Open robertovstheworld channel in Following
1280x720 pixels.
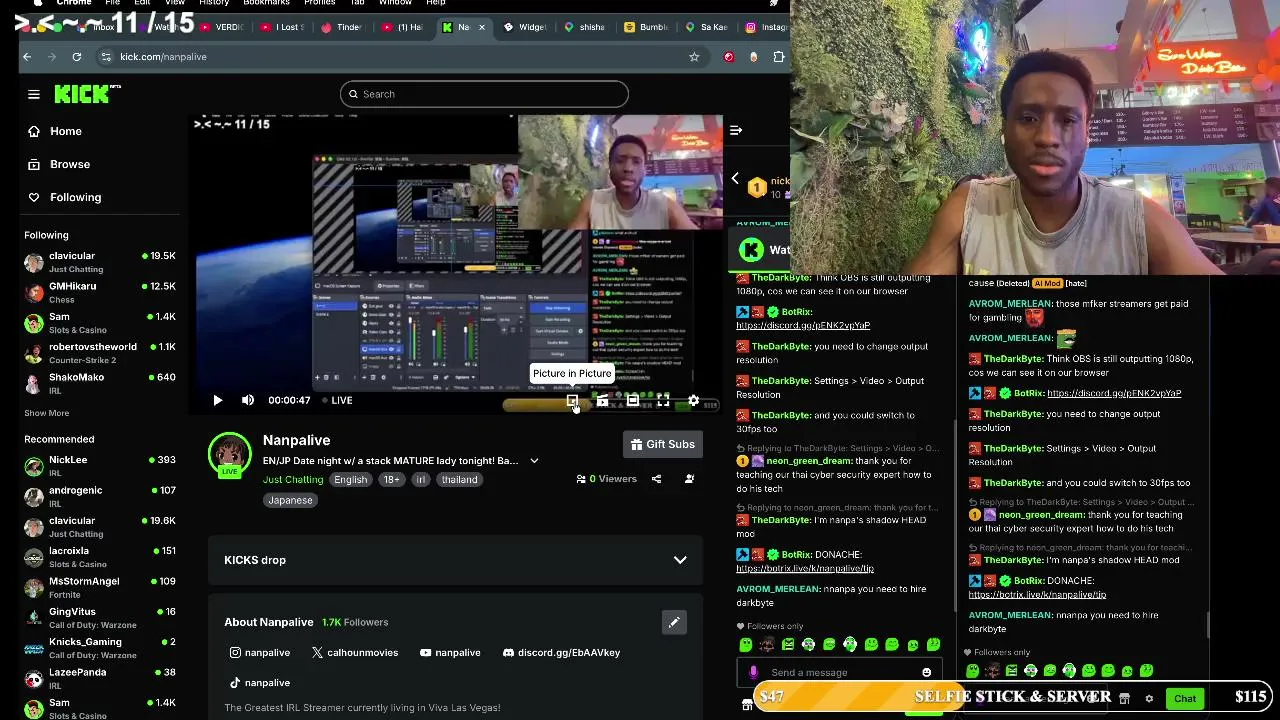[x=100, y=353]
